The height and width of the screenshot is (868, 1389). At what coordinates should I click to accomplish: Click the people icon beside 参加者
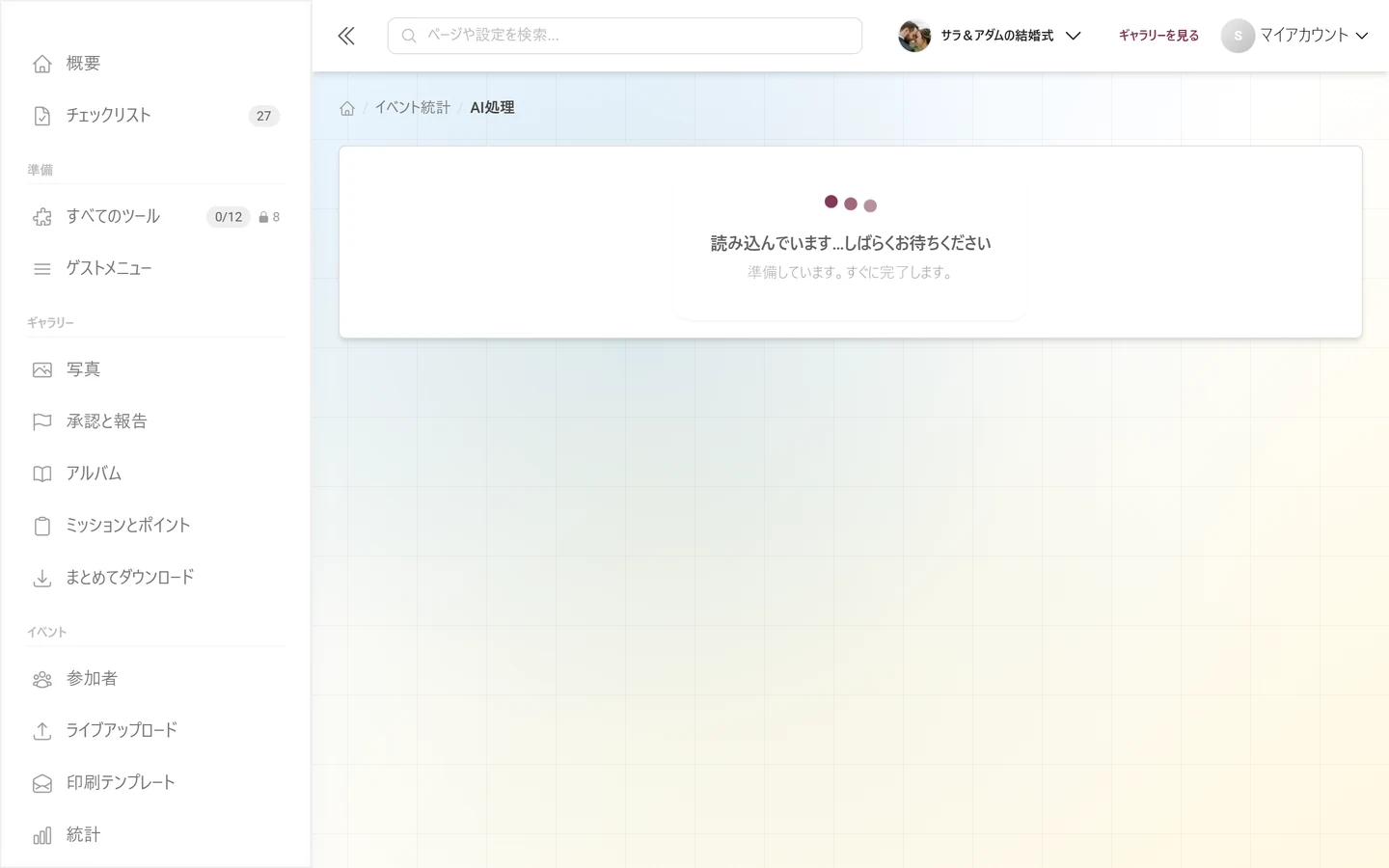pos(42,680)
